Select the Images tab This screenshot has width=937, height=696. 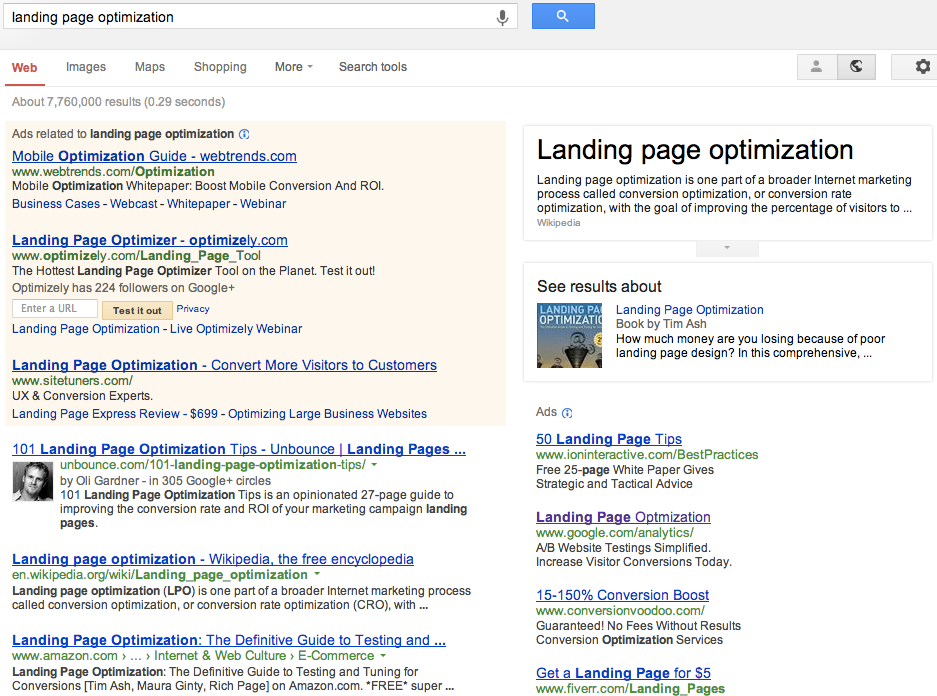pos(85,67)
